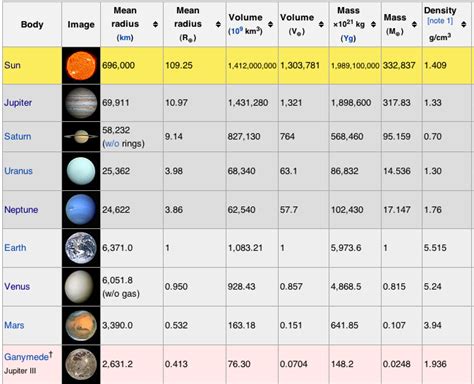Open the Earth link

[15, 248]
